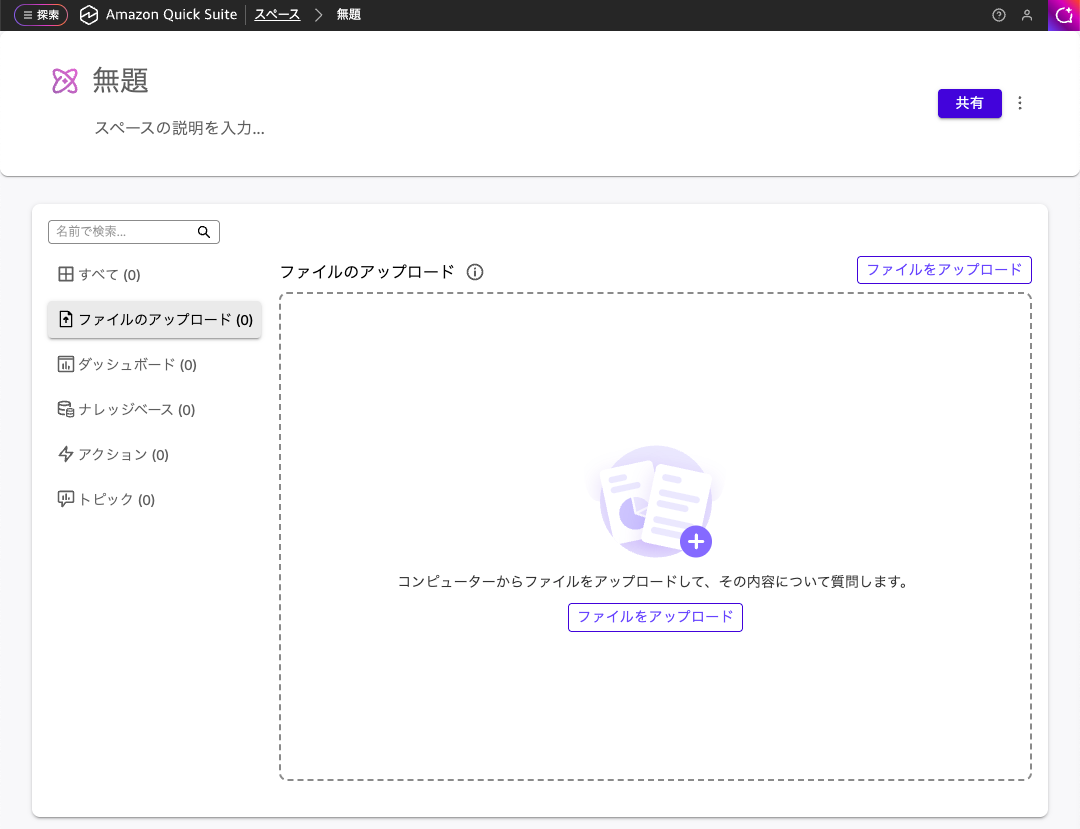
Task: Select the ダッシュボード sidebar icon
Action: tap(66, 364)
